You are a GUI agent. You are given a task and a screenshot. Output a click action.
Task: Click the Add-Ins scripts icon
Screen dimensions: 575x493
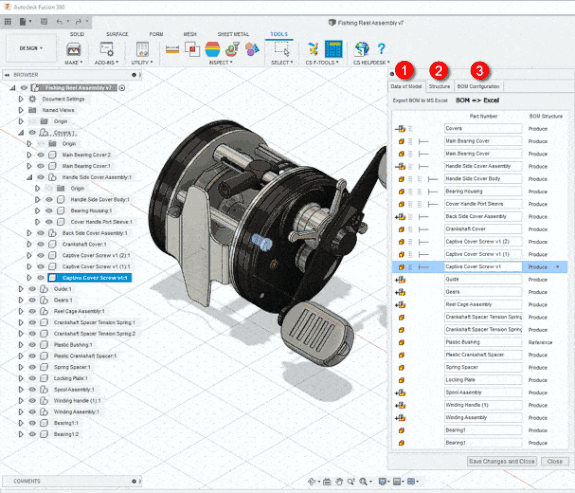tap(106, 49)
